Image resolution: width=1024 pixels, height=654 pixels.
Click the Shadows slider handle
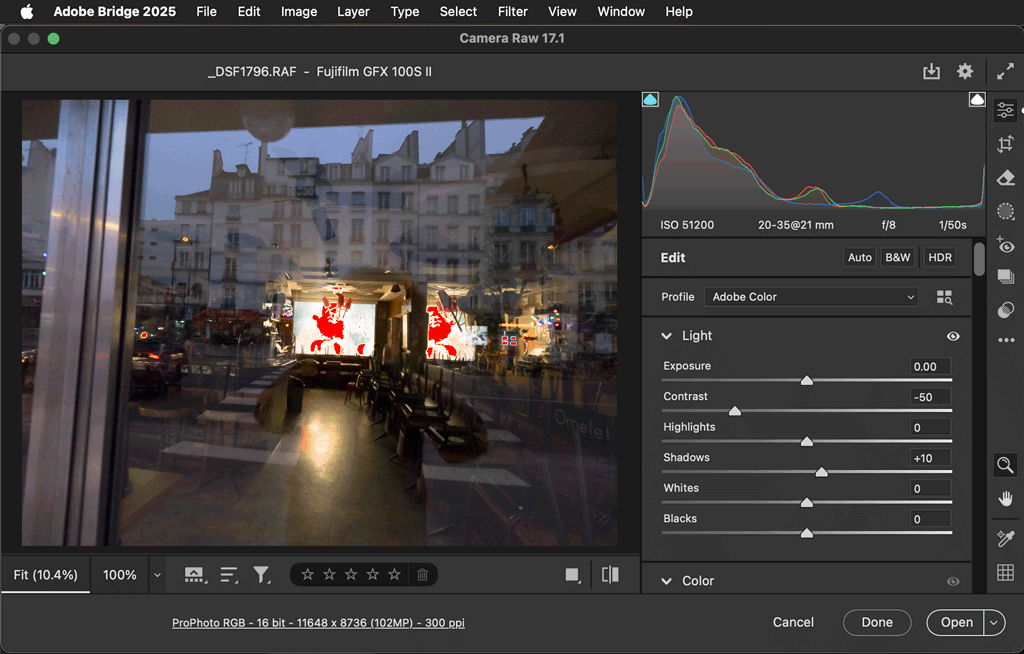tap(822, 472)
